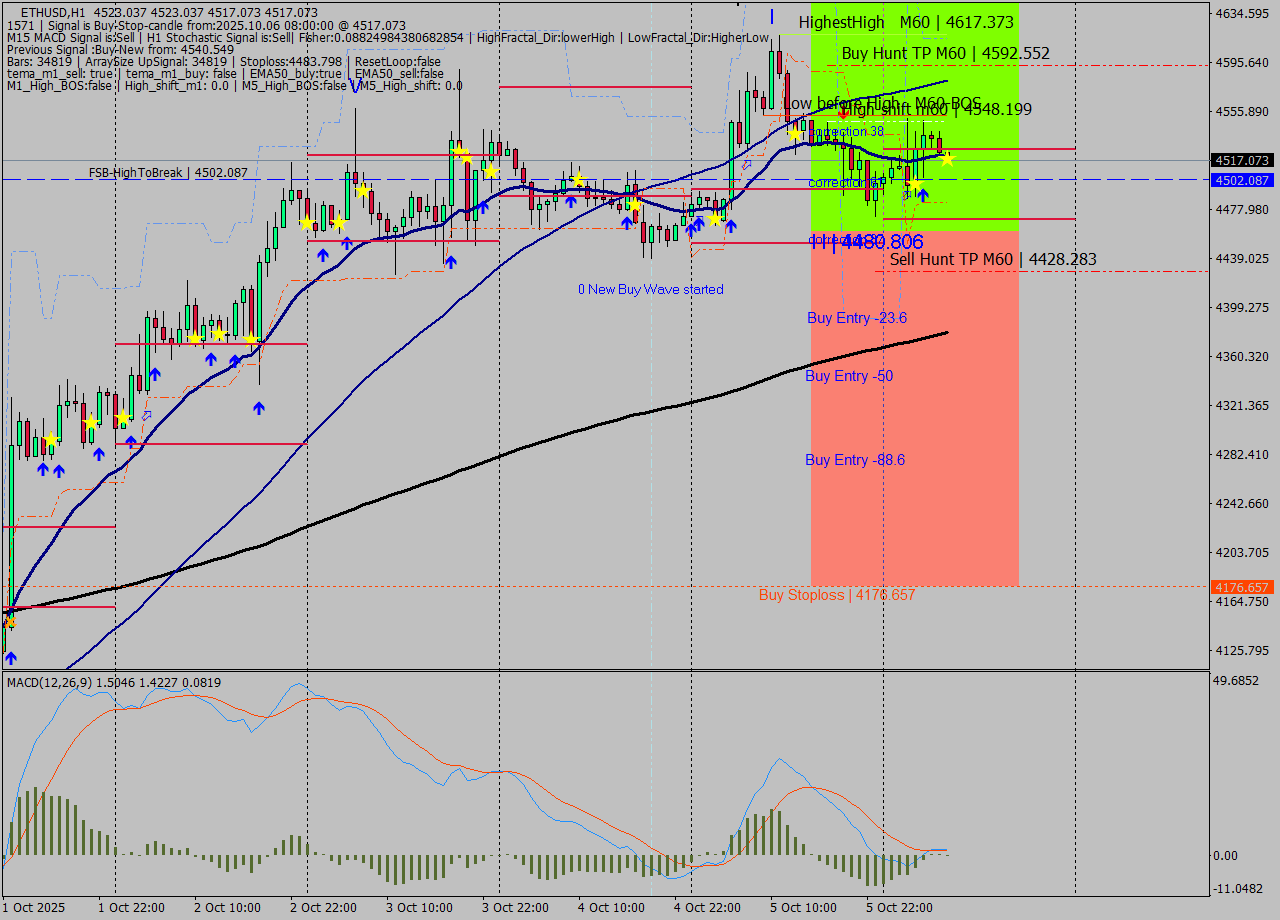1280x920 pixels.
Task: Click the Buy Entry -88.6 label
Action: tap(854, 460)
